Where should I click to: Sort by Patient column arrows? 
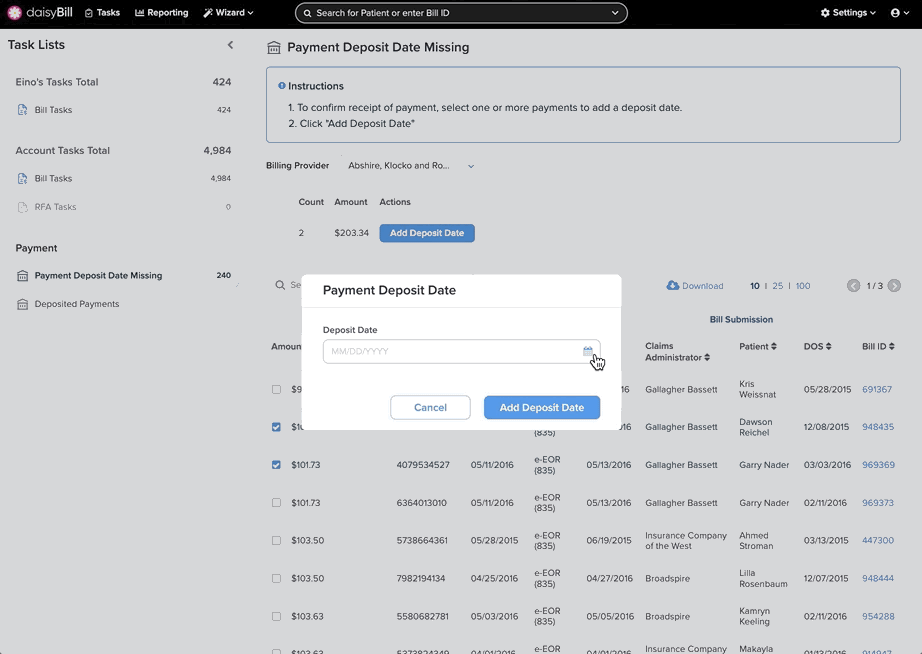[774, 346]
